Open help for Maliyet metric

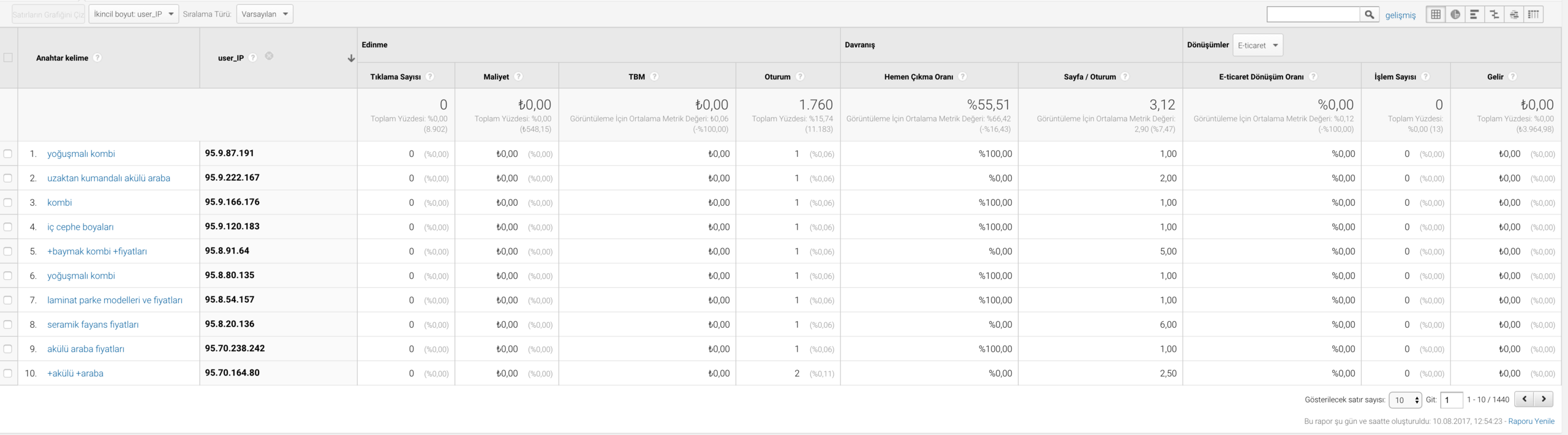pyautogui.click(x=518, y=77)
